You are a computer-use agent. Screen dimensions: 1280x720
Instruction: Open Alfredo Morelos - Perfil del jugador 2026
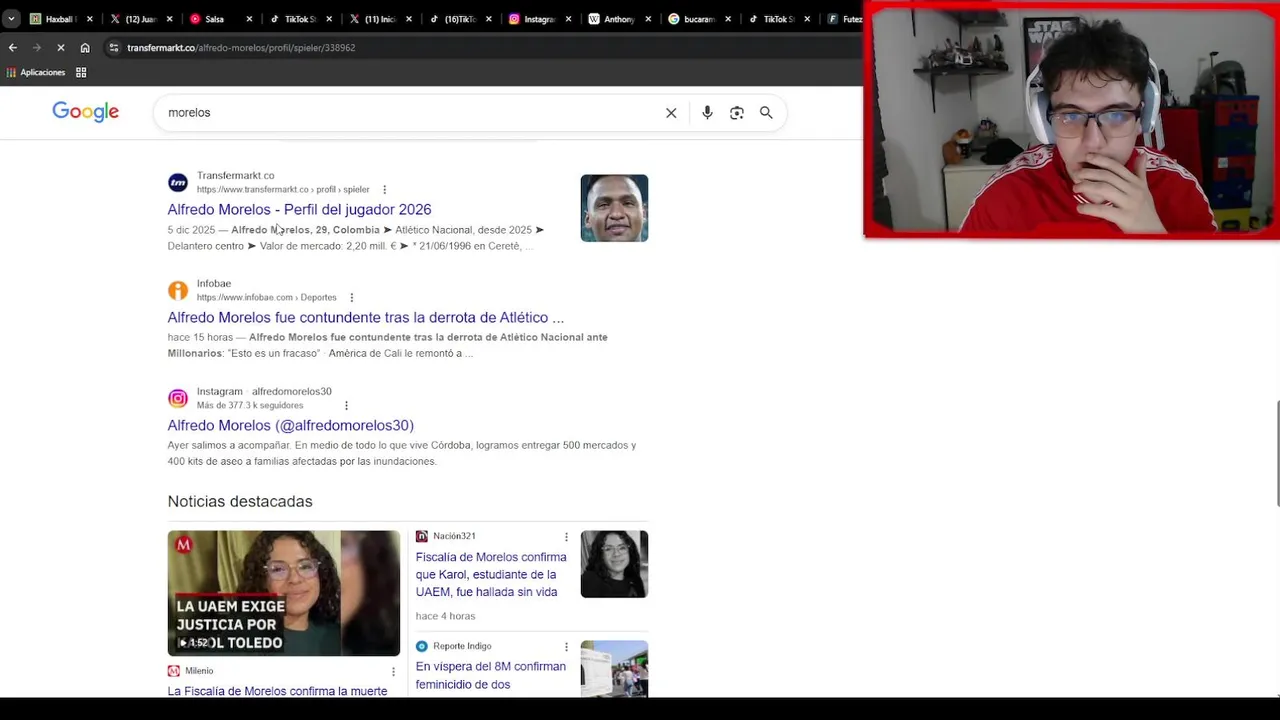299,209
